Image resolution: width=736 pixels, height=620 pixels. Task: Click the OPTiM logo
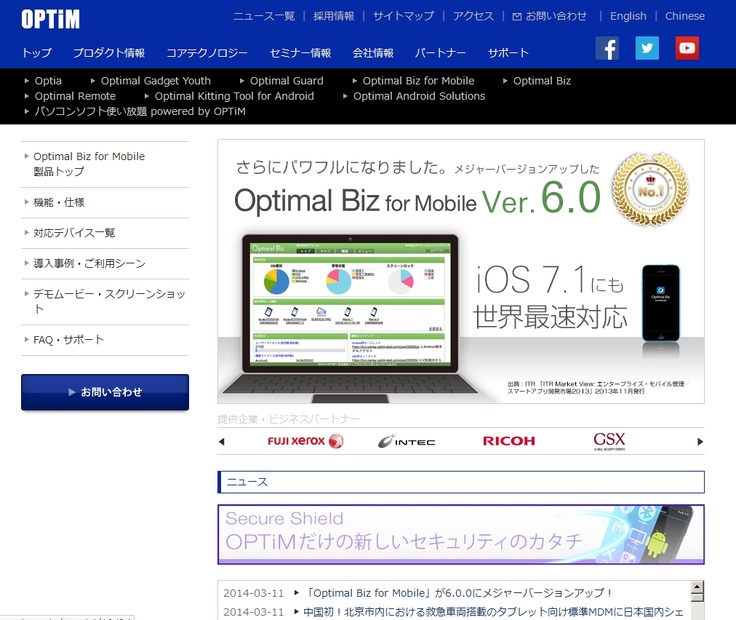51,19
